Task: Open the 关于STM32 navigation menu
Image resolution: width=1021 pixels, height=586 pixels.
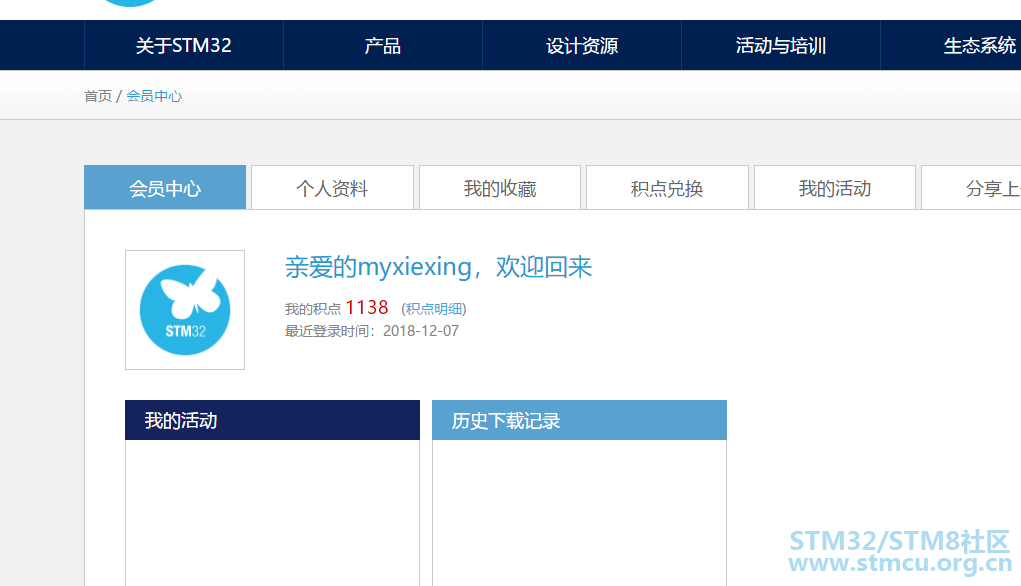Action: pos(184,46)
